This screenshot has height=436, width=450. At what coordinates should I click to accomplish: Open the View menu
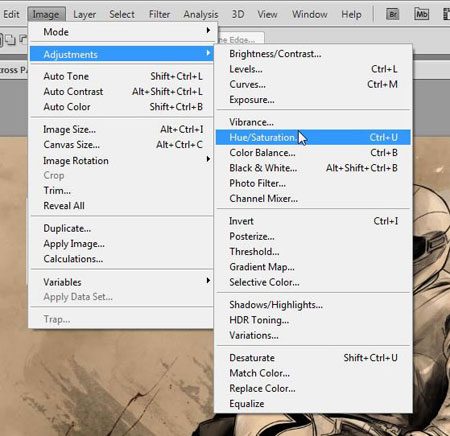point(267,14)
